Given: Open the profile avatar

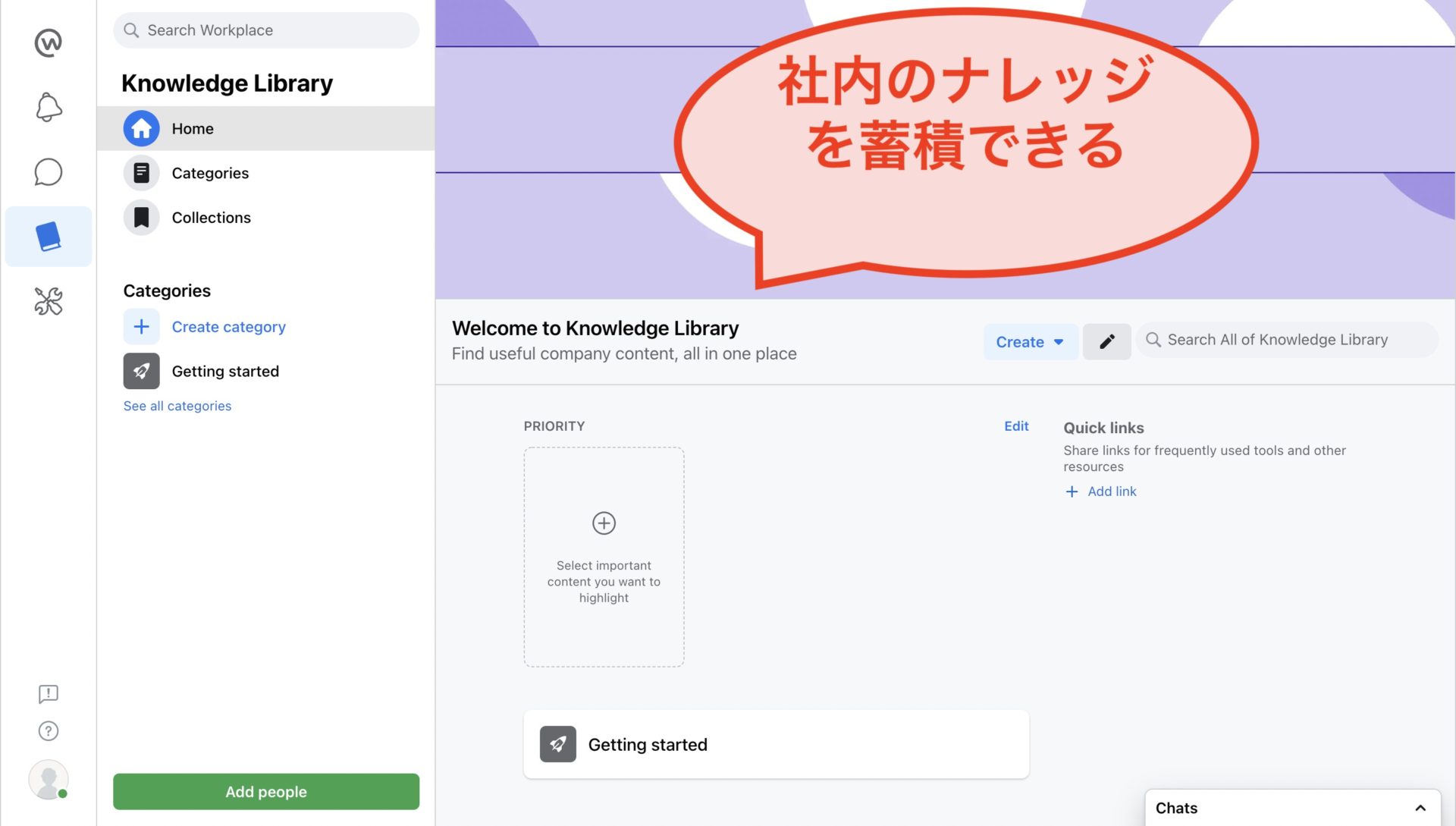Looking at the screenshot, I should tap(49, 780).
